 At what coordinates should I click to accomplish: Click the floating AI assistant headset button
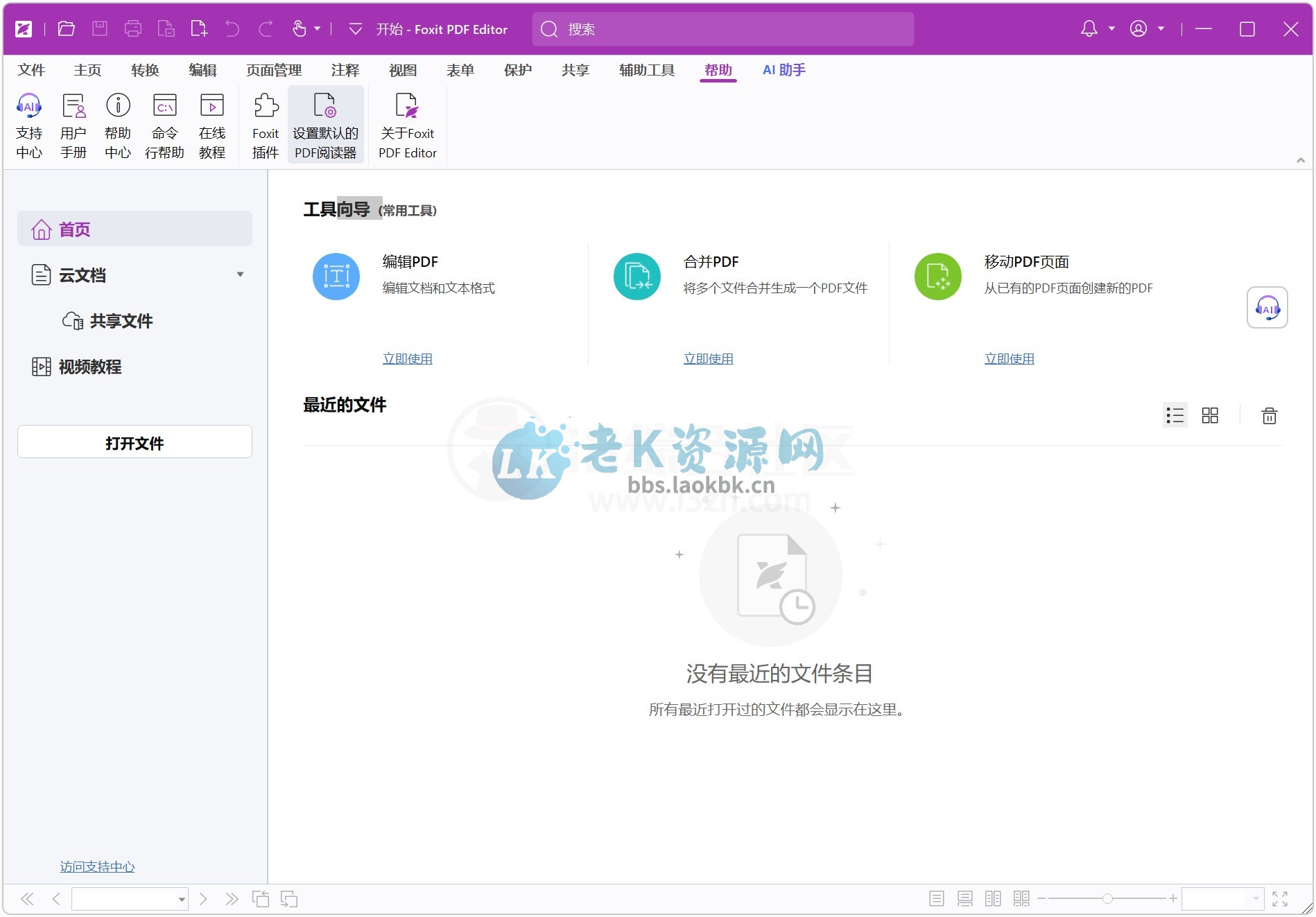pyautogui.click(x=1267, y=308)
